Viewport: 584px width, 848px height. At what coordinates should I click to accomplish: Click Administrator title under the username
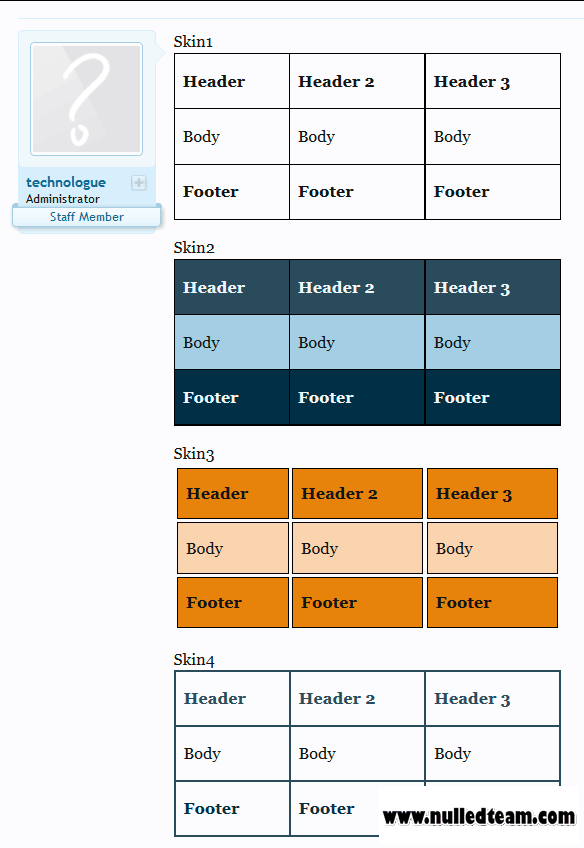coord(63,199)
